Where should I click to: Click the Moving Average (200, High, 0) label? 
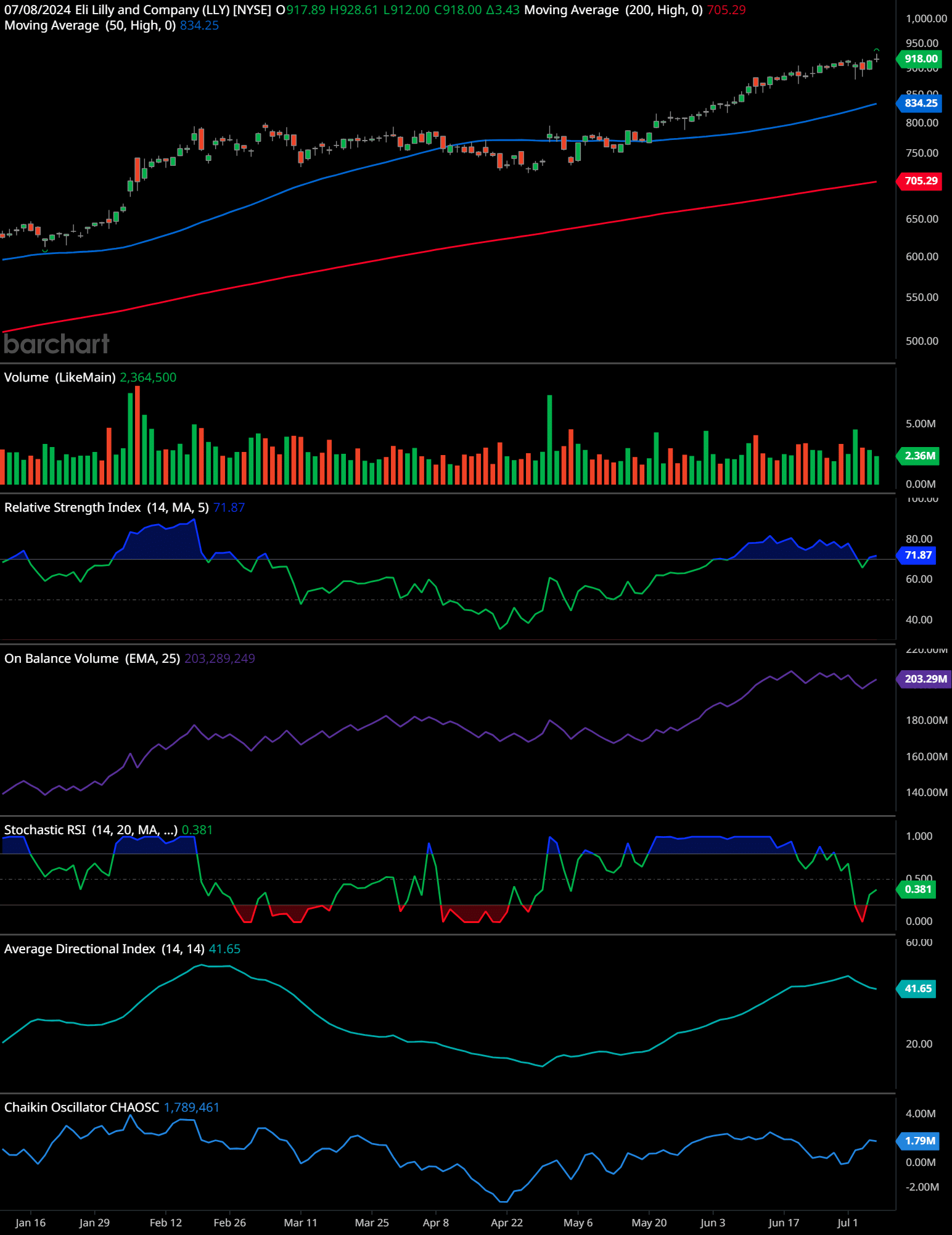613,10
